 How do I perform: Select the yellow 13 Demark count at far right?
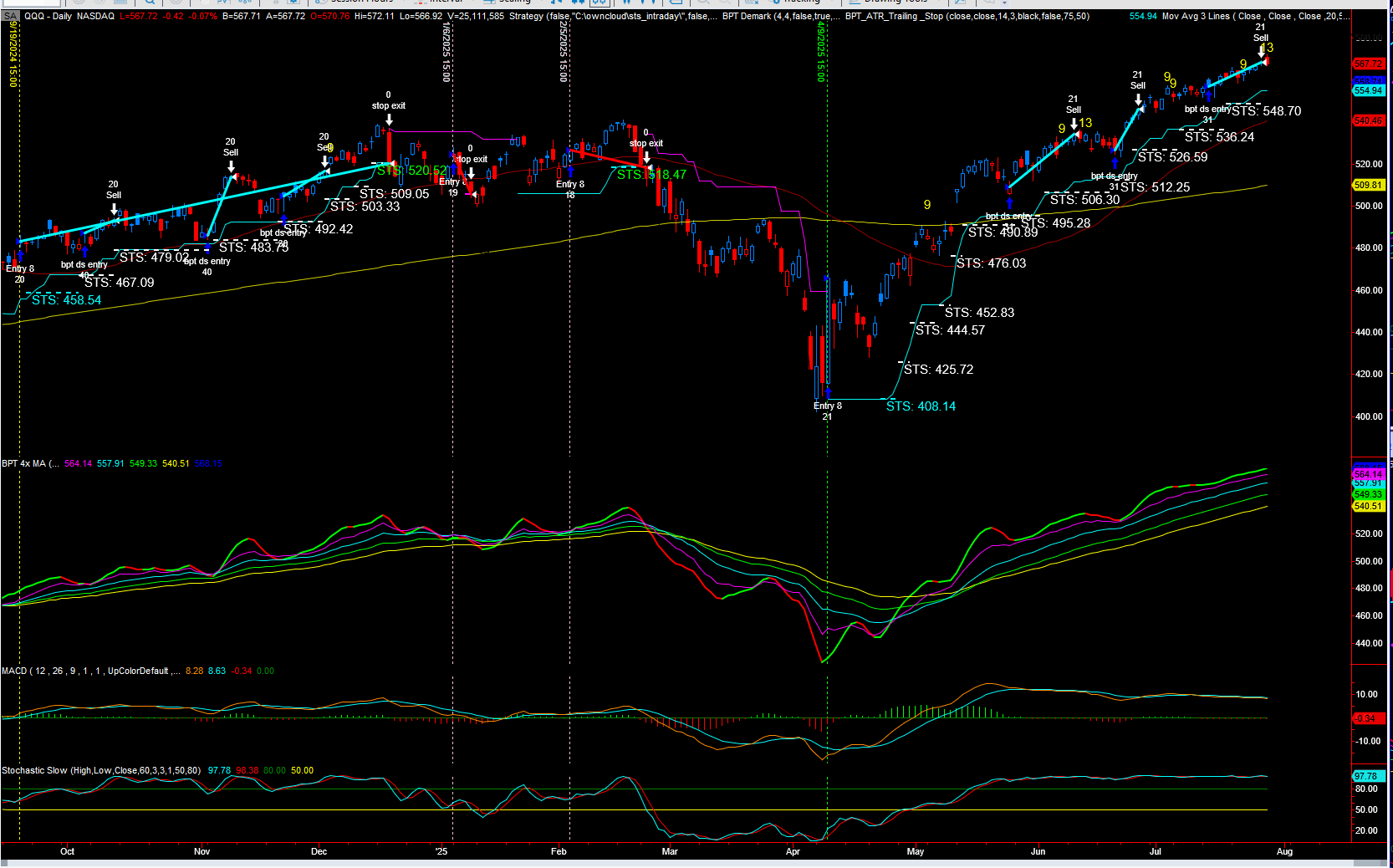pyautogui.click(x=1268, y=48)
